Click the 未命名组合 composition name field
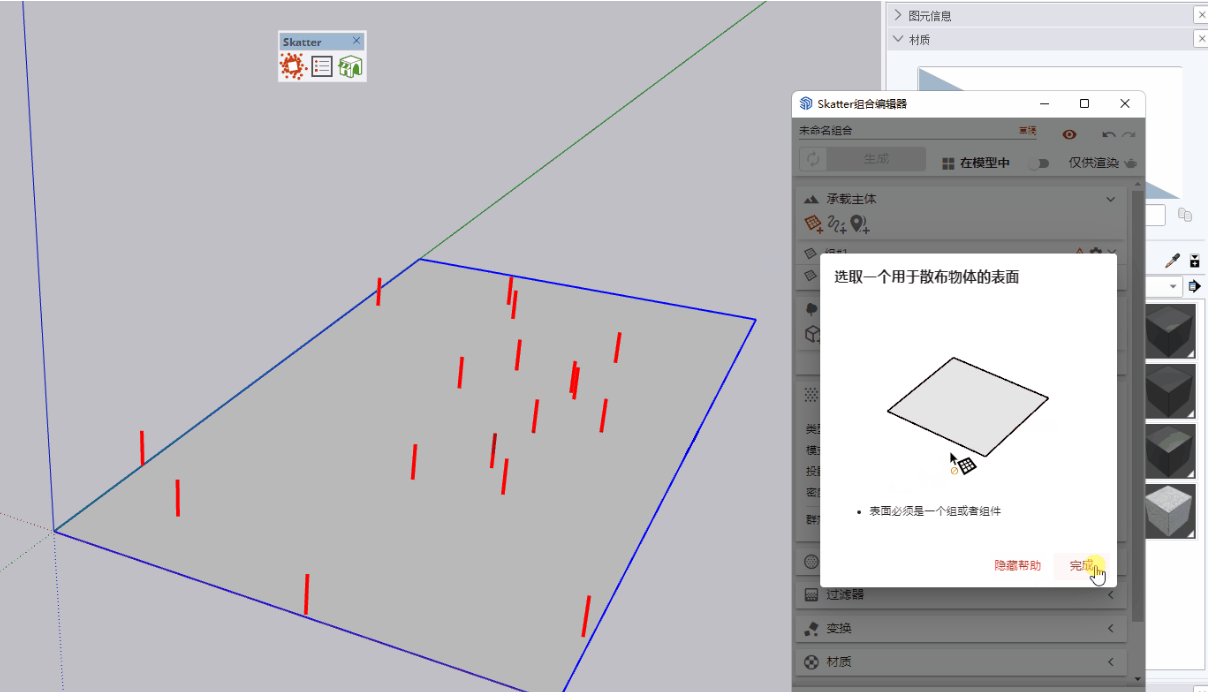The width and height of the screenshot is (1208, 692). [900, 131]
